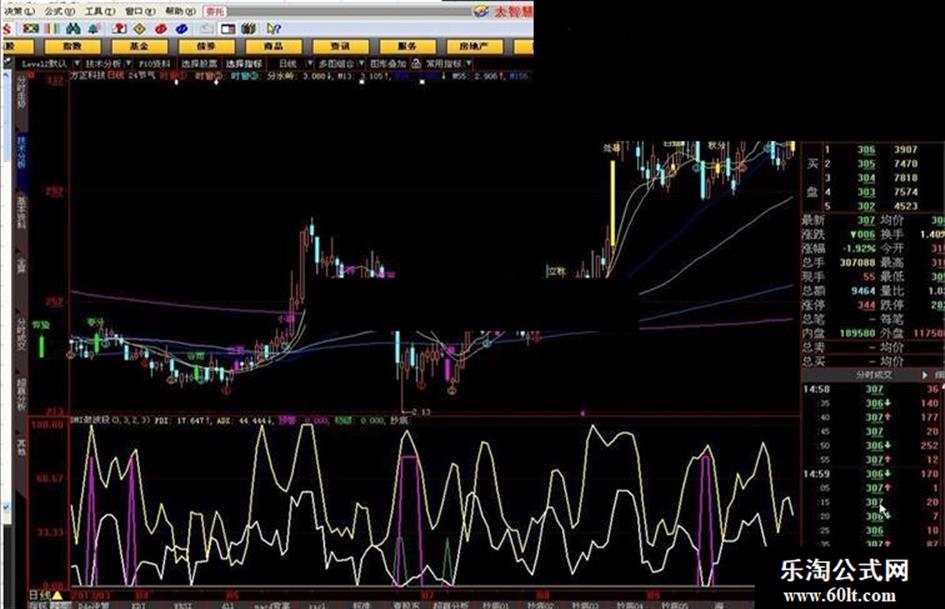Open the 公式 menu

59,11
